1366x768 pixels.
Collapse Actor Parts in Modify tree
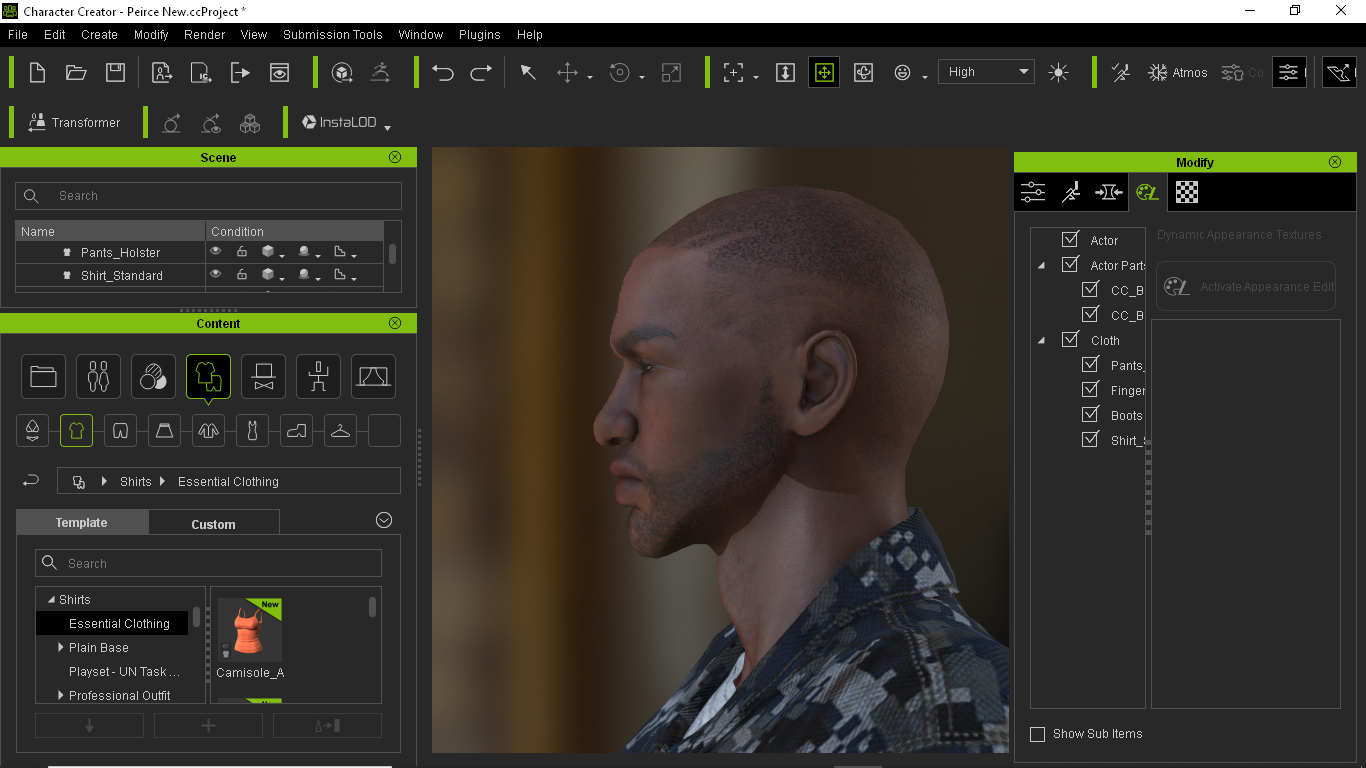pos(1041,265)
